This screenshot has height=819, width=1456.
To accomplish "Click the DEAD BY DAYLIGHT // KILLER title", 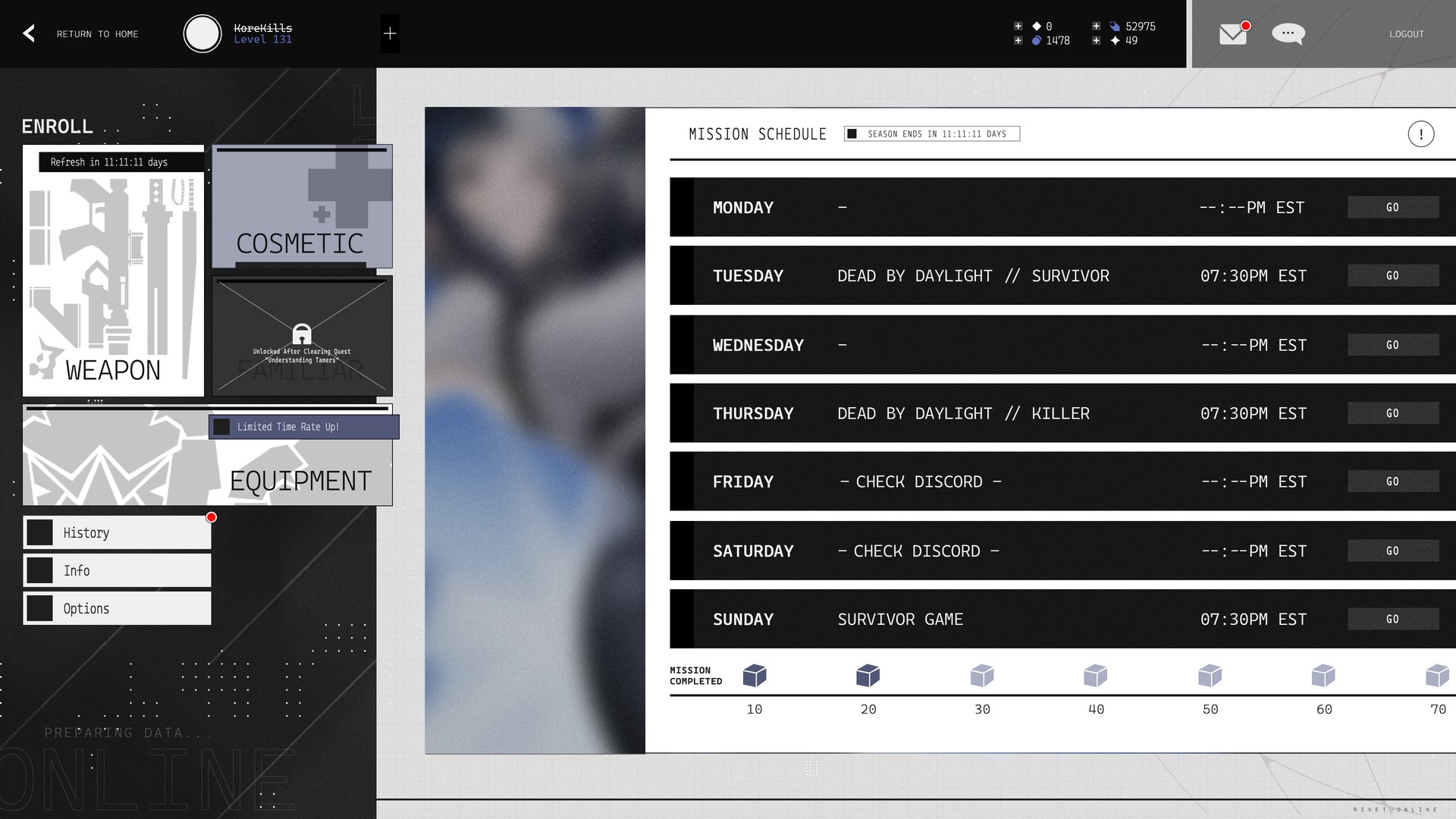I will click(963, 413).
